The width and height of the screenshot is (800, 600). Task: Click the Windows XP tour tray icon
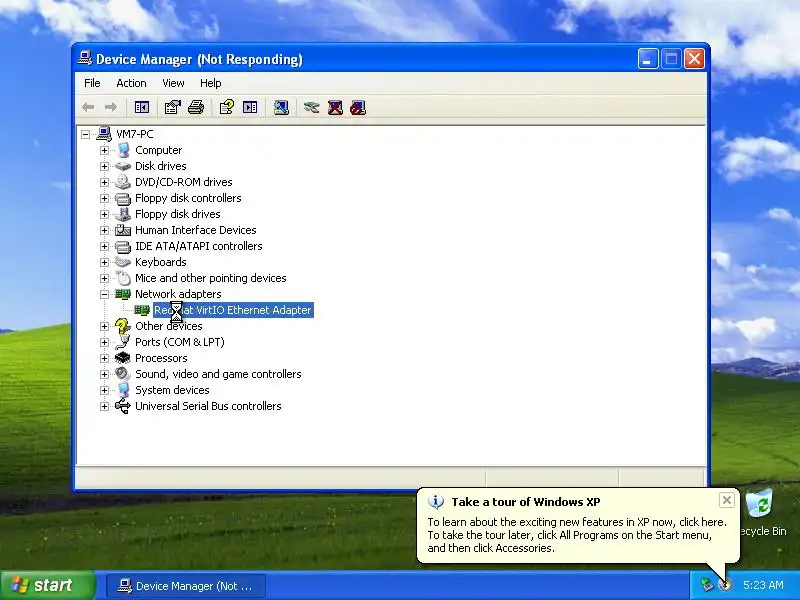[724, 585]
